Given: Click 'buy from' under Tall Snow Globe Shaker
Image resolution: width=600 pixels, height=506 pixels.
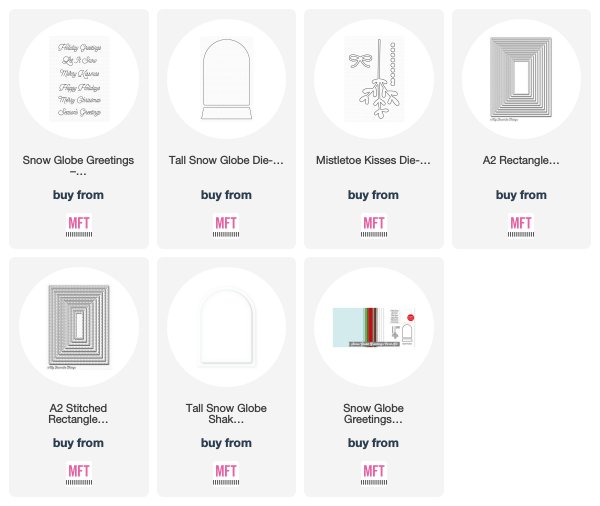Looking at the screenshot, I should 226,443.
